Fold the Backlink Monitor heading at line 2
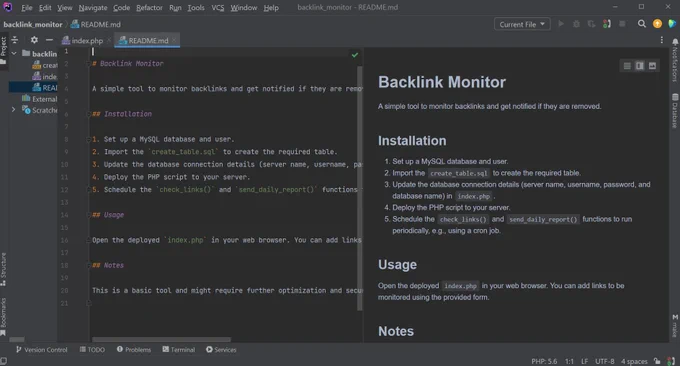This screenshot has height=366, width=680. click(88, 64)
